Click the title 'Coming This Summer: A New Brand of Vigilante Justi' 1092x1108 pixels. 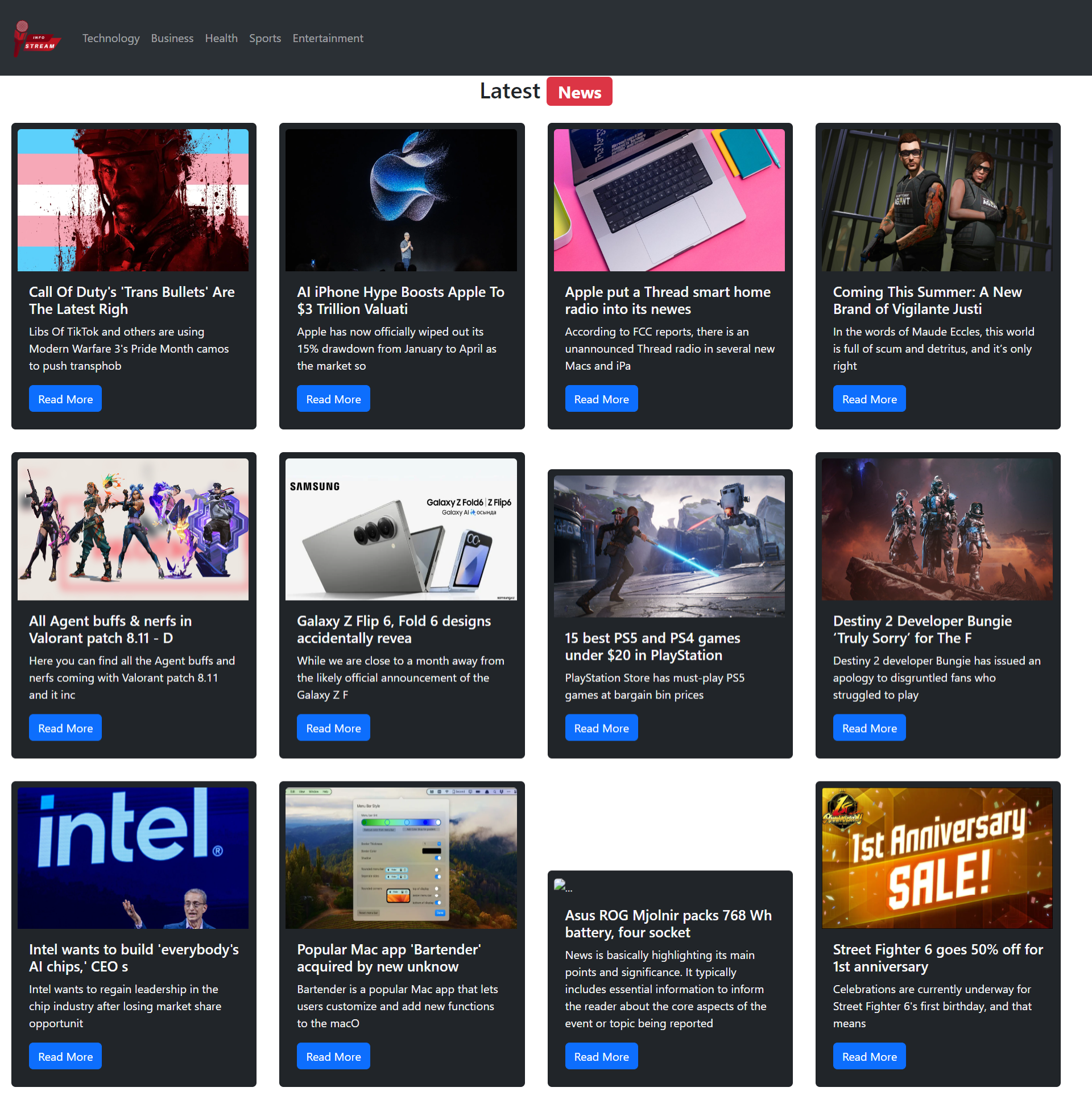point(928,300)
